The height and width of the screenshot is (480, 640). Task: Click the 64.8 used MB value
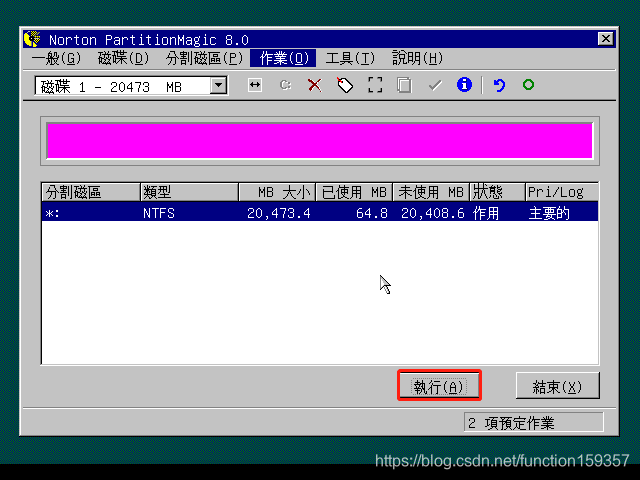(372, 213)
